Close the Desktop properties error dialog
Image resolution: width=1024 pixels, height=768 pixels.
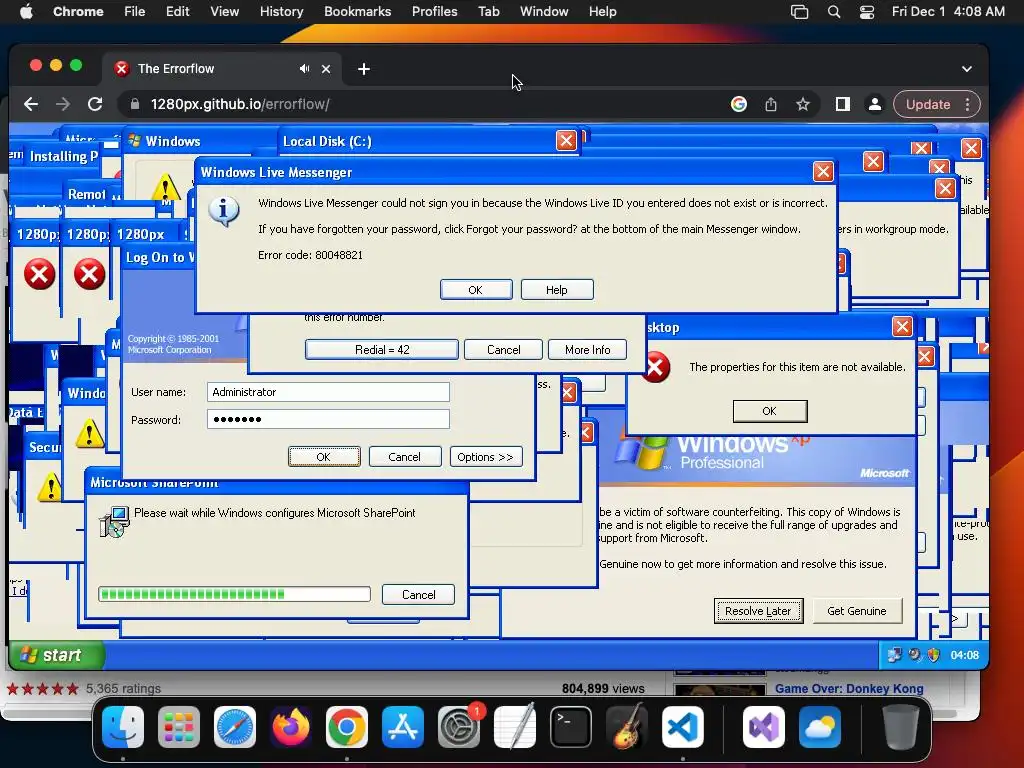903,327
